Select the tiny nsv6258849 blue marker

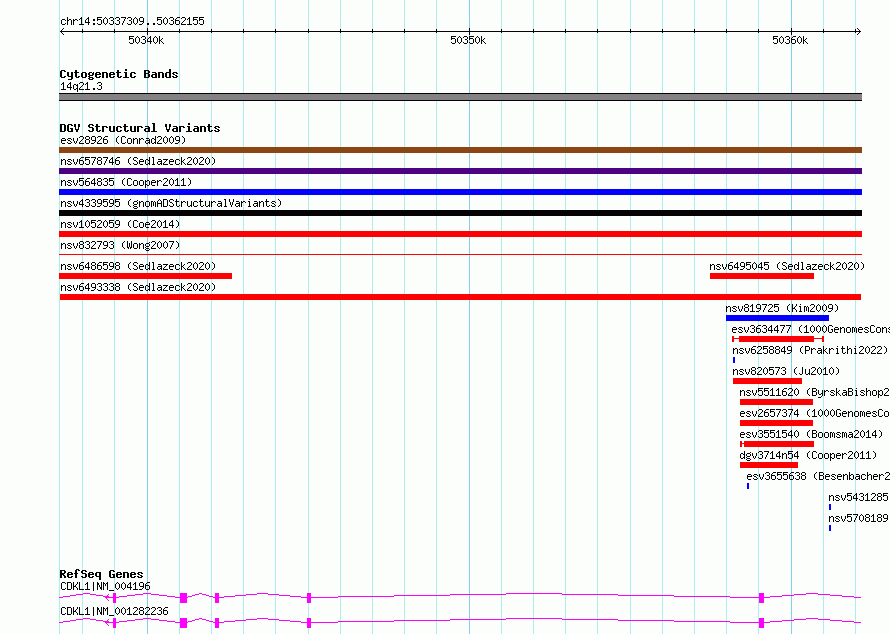tap(734, 360)
